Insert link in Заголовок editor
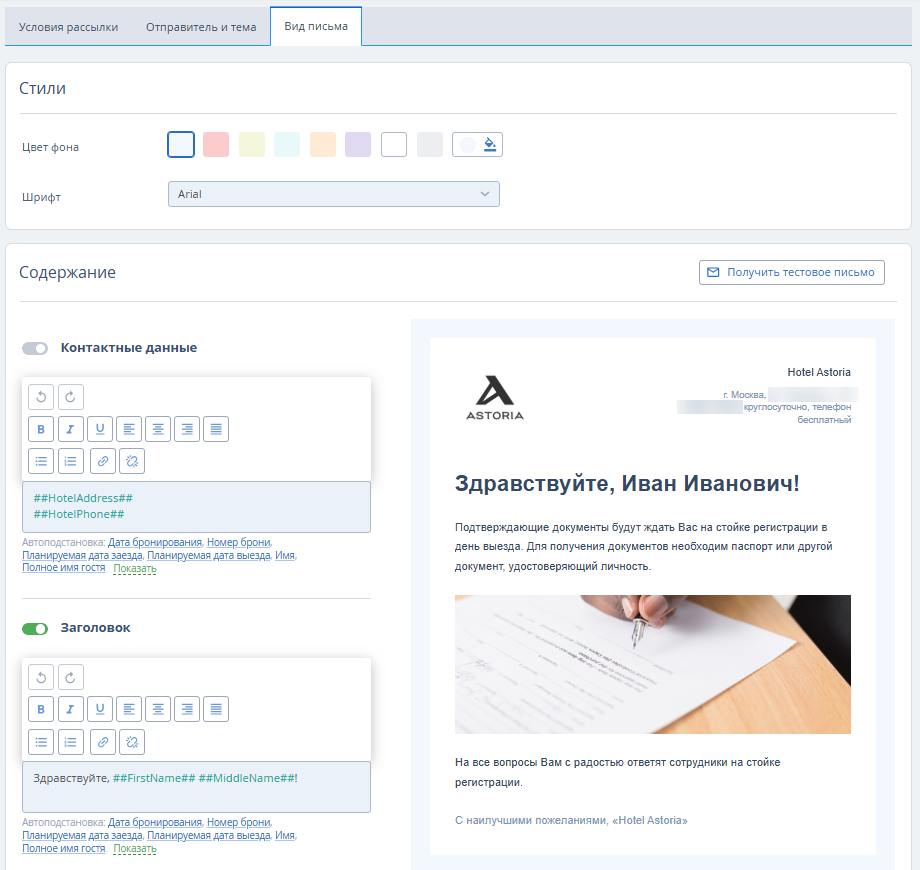The height and width of the screenshot is (870, 920). (x=103, y=742)
